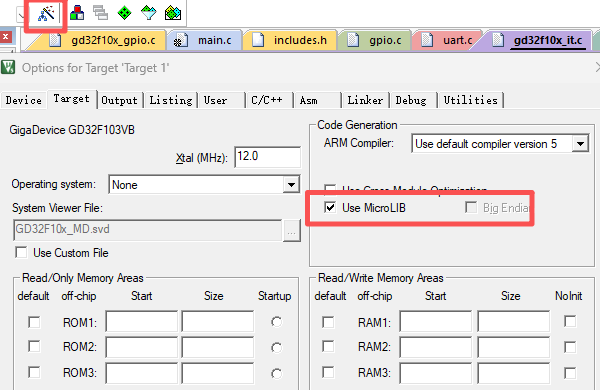Toggle the Use MicroLIB checkbox
This screenshot has width=600, height=390.
coord(330,207)
